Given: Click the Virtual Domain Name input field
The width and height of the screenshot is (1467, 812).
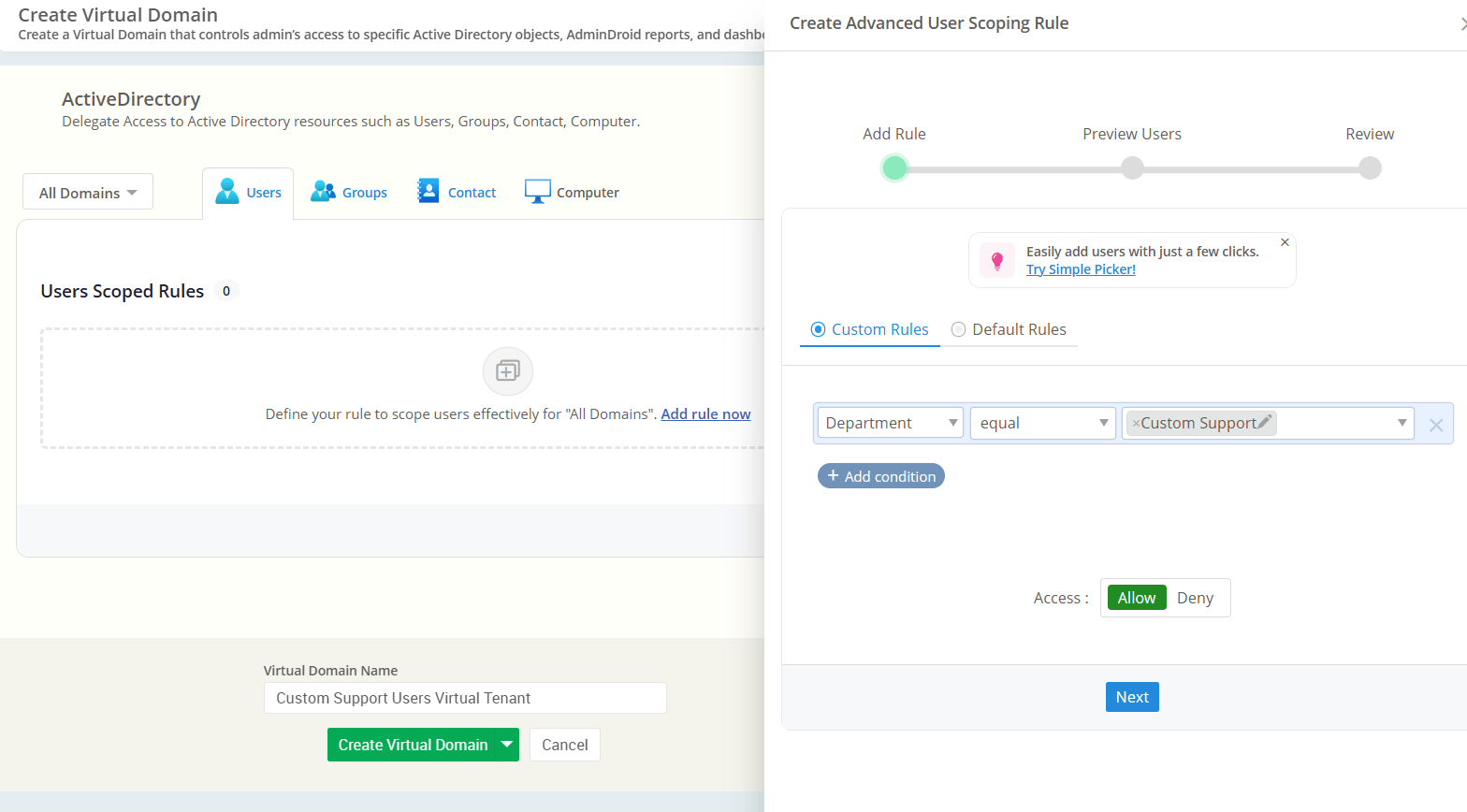Looking at the screenshot, I should click(x=465, y=698).
